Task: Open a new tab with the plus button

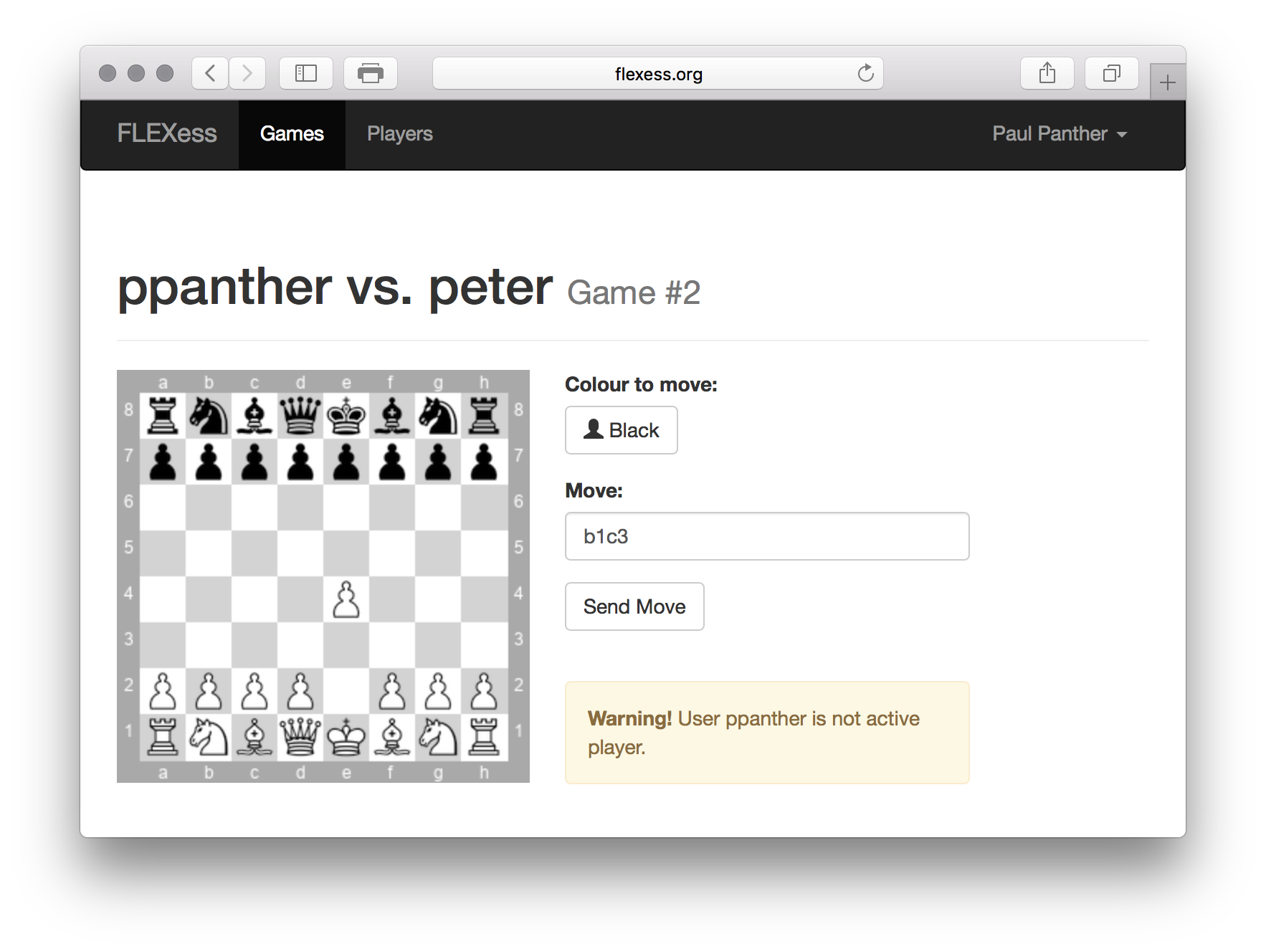Action: pos(1168,82)
